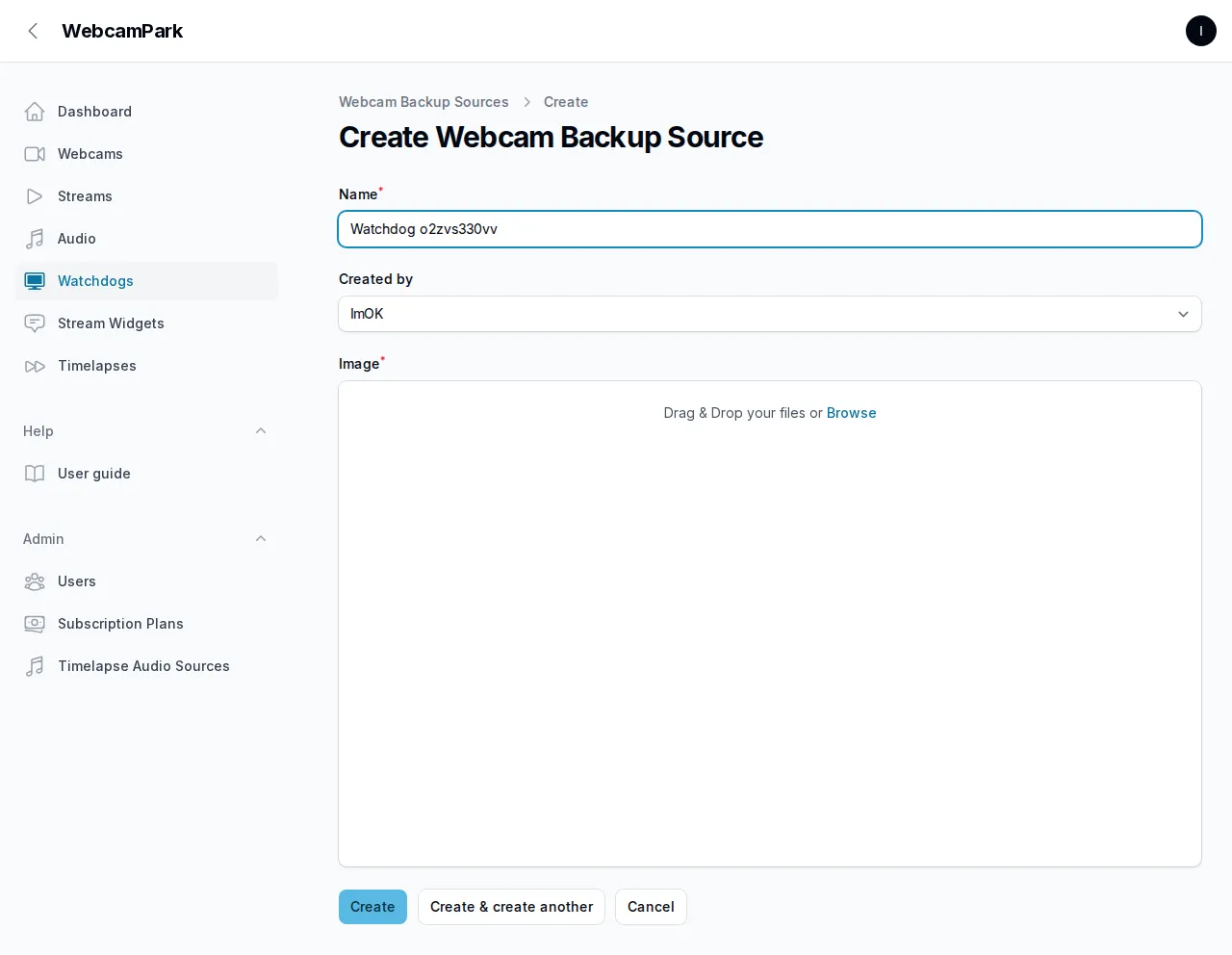Open the user avatar menu
This screenshot has width=1232, height=955.
1200,31
